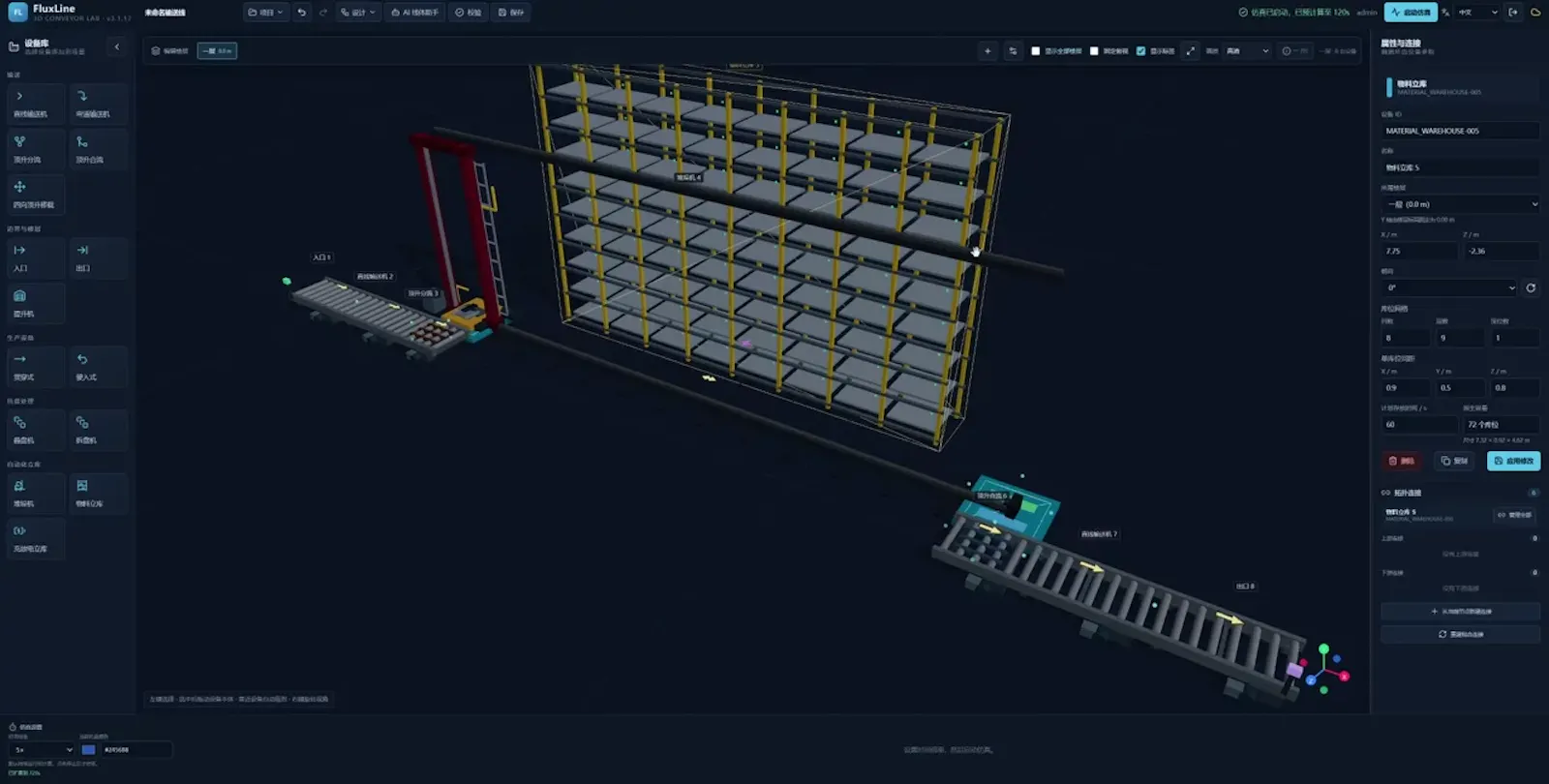Add an outlet (出口) node

99,257
